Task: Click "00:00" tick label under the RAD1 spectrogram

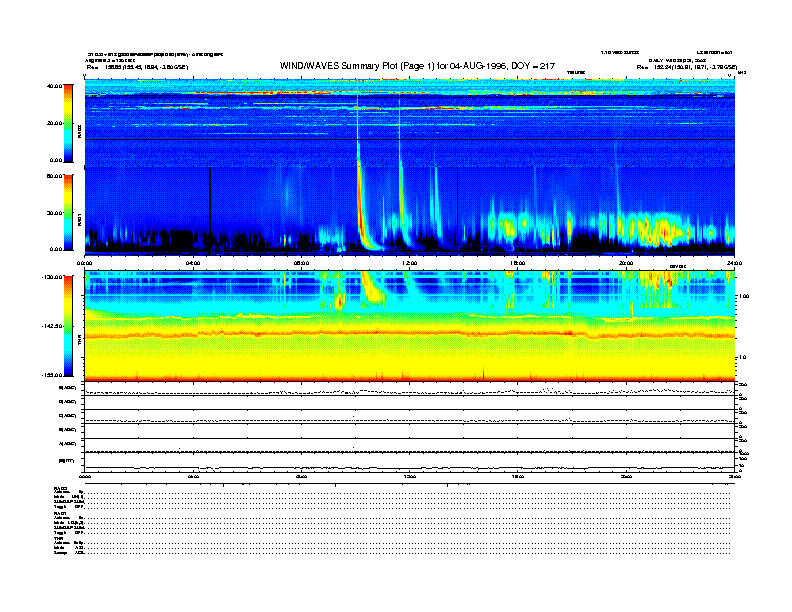Action: (85, 263)
